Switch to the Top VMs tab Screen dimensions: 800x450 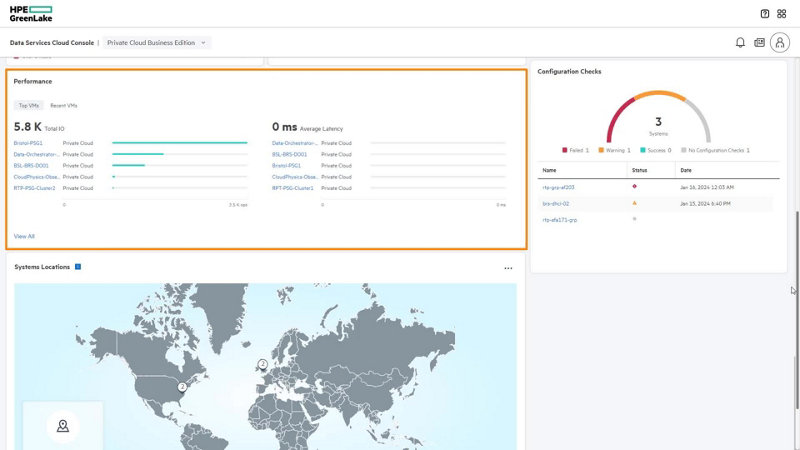tap(29, 106)
